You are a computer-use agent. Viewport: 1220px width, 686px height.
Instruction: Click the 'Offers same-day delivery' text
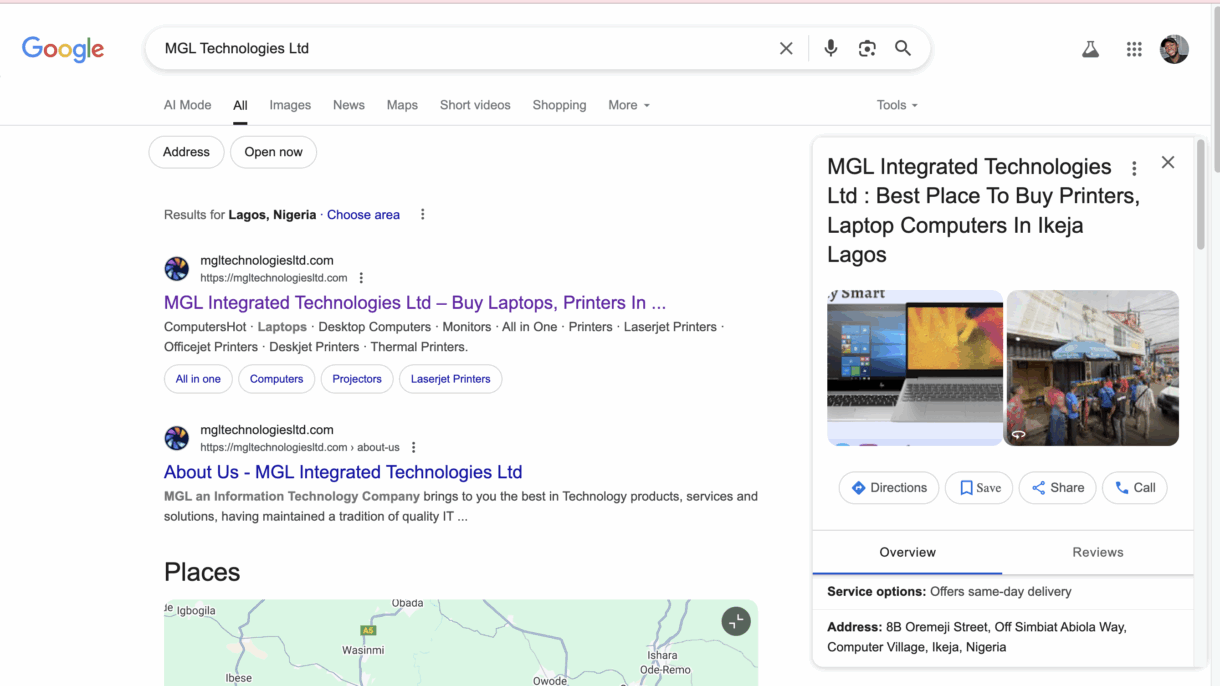pyautogui.click(x=1000, y=592)
